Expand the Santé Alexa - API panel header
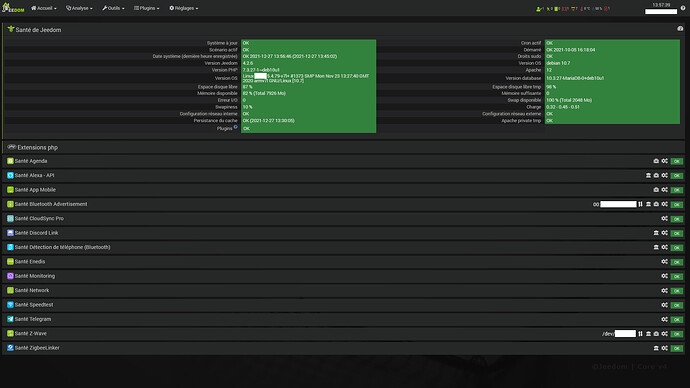The width and height of the screenshot is (690, 388). tap(343, 176)
